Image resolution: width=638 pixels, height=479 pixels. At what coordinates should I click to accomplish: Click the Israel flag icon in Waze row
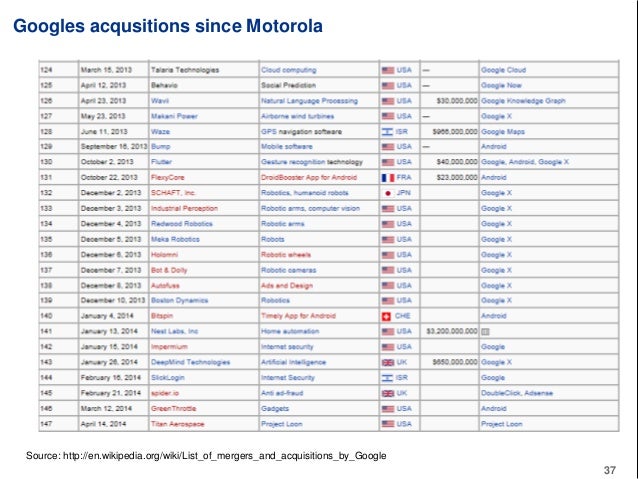click(387, 132)
